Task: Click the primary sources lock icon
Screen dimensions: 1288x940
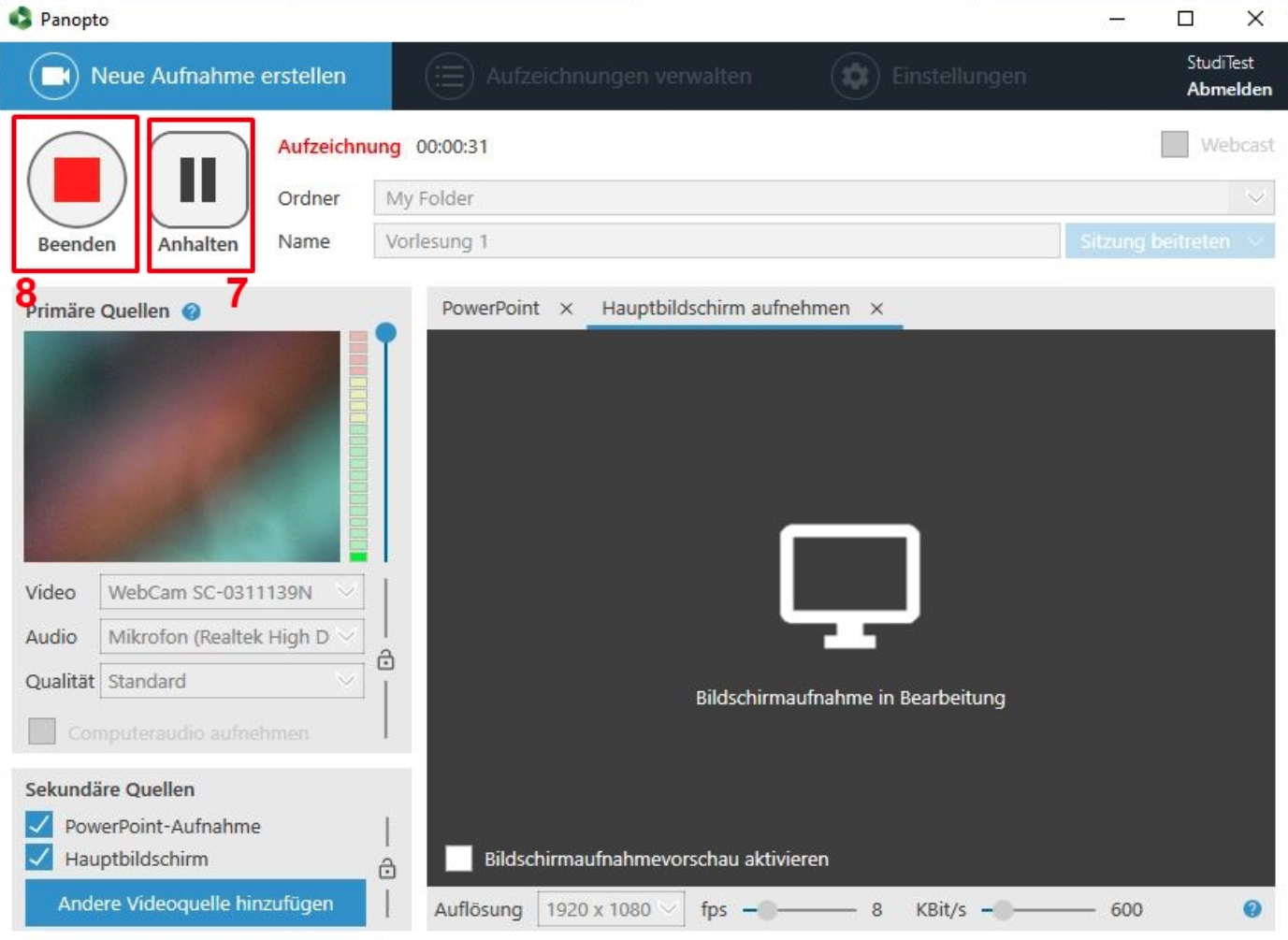Action: (385, 660)
